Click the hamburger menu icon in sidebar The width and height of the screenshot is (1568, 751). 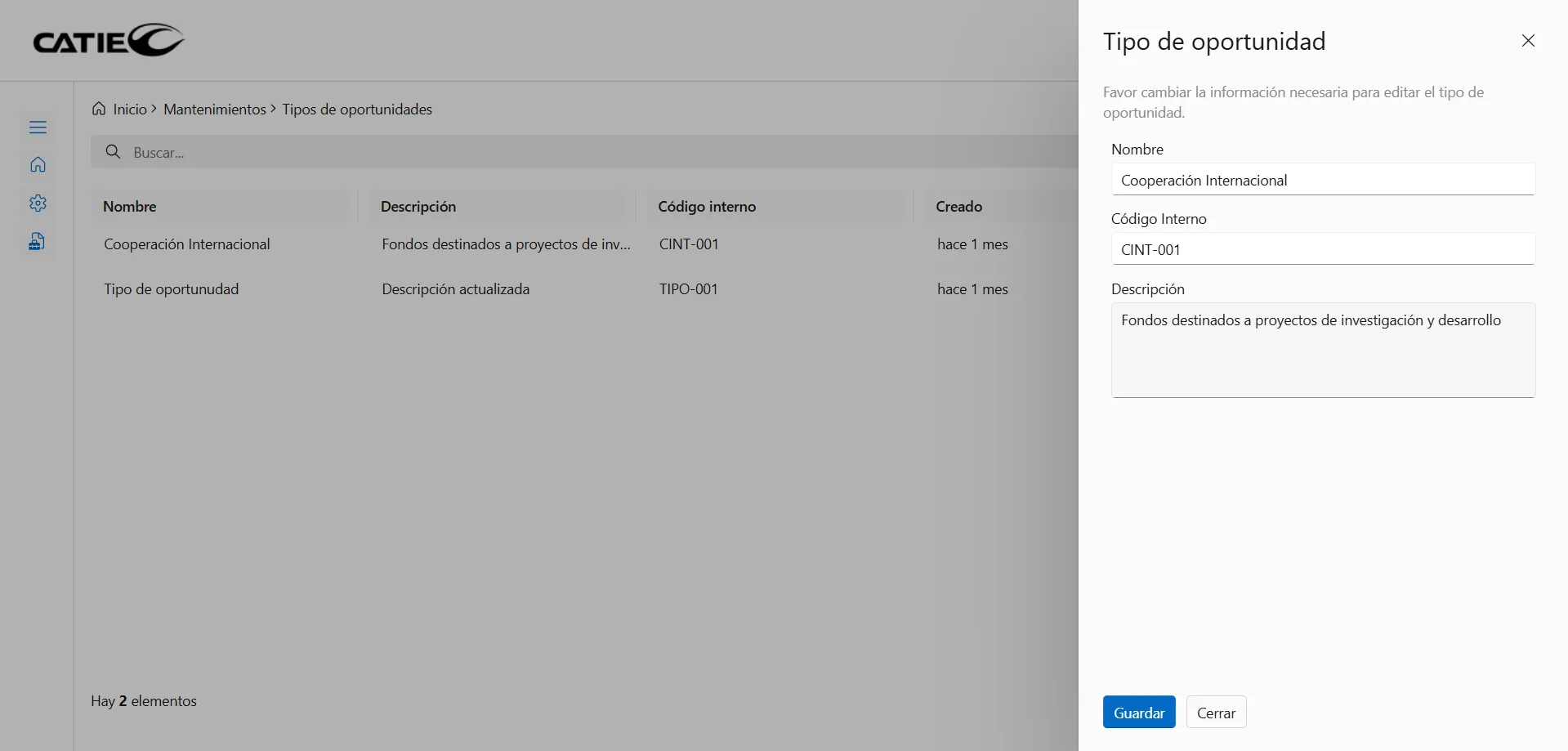click(x=38, y=127)
